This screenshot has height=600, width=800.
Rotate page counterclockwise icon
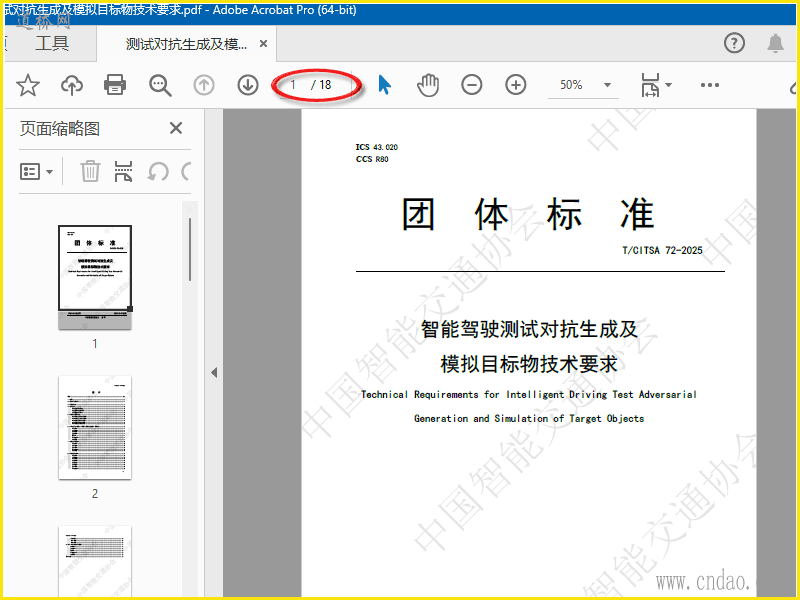158,171
